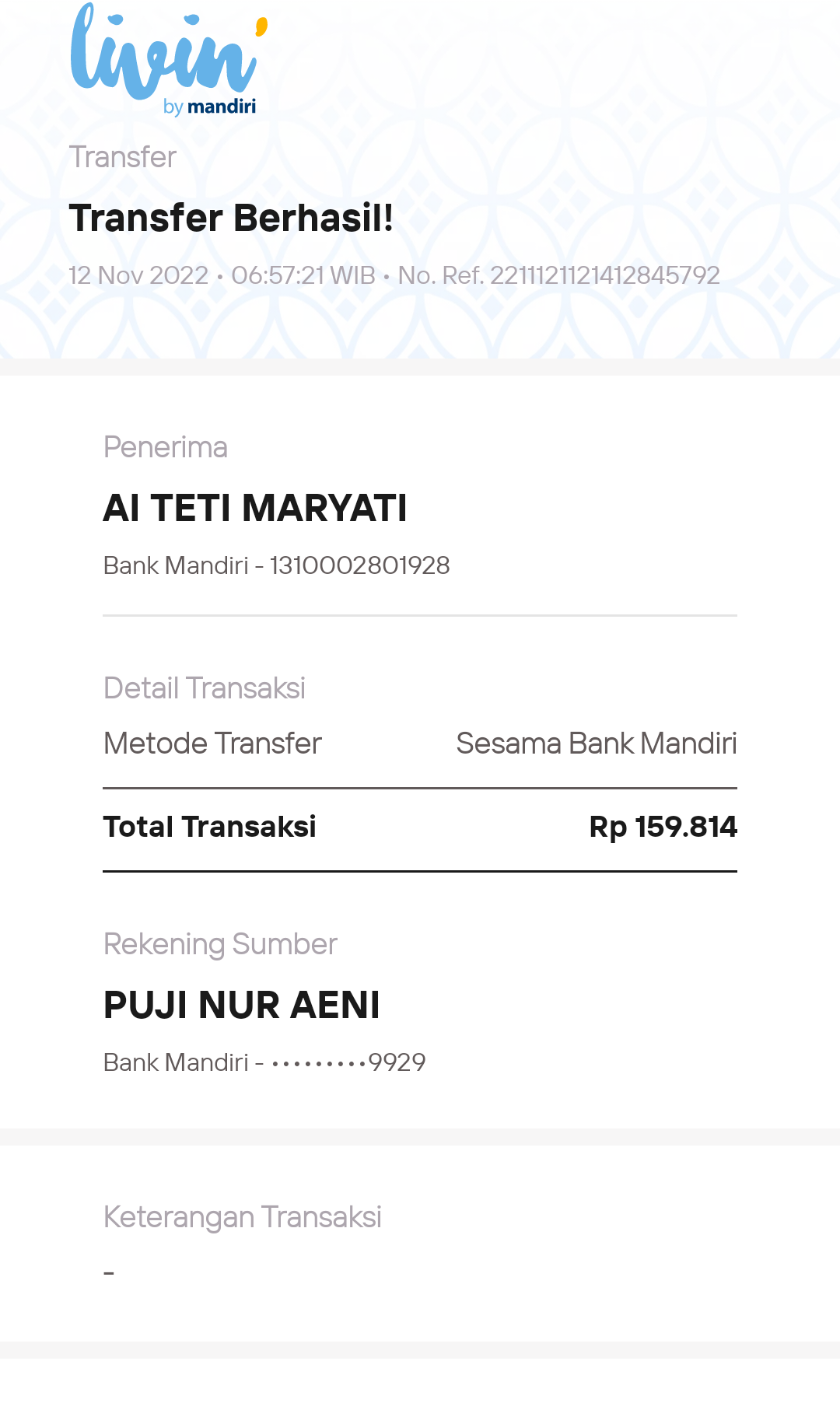
Task: Click the "Keterangan Transaksi" label
Action: click(243, 1217)
